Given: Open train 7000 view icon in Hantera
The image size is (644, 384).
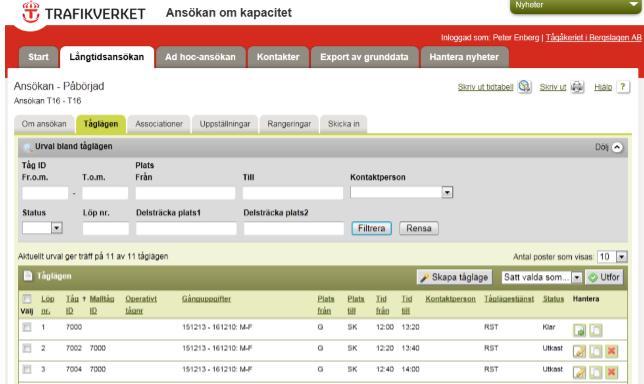Looking at the screenshot, I should pos(579,330).
